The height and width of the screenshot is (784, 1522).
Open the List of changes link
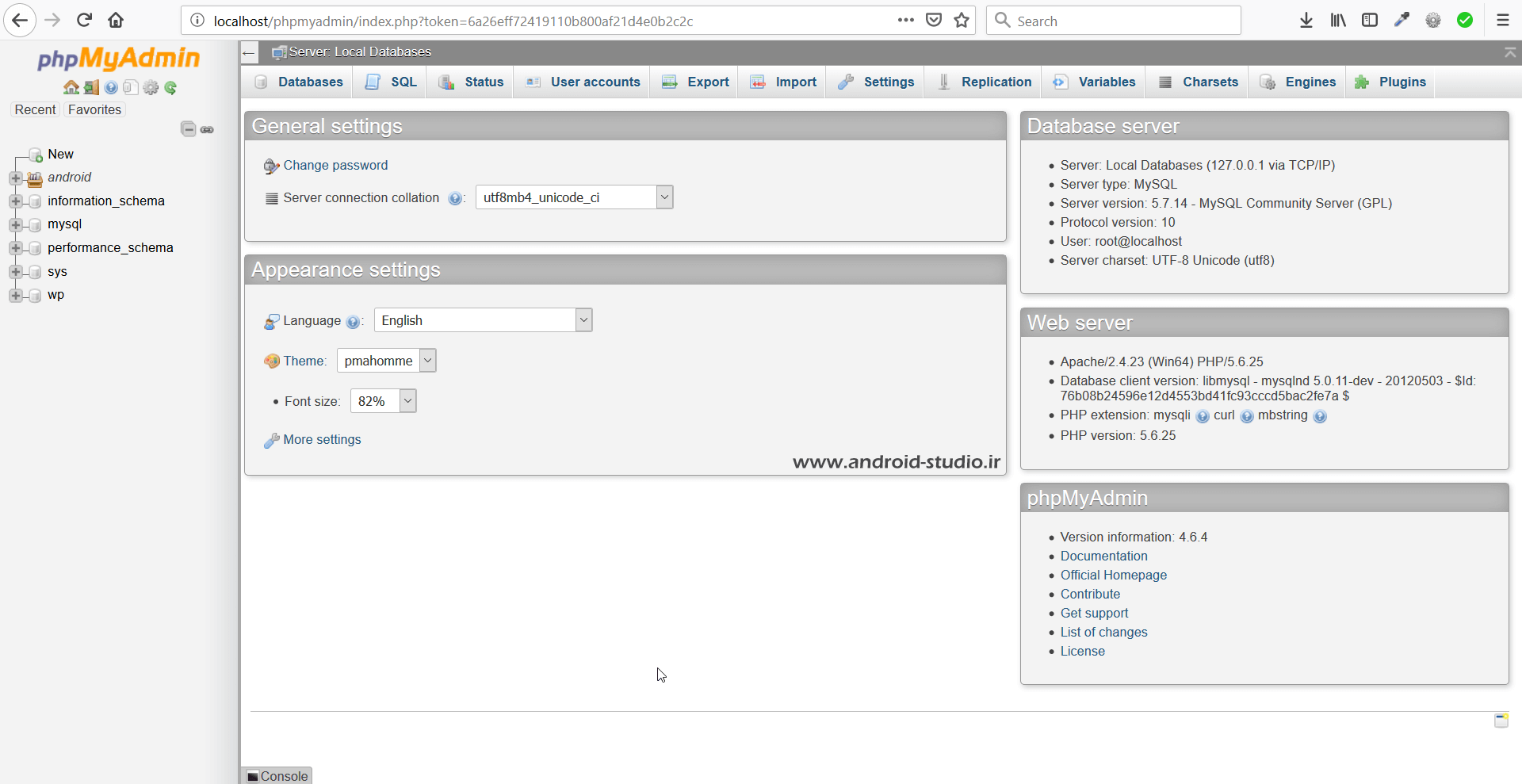(x=1103, y=633)
